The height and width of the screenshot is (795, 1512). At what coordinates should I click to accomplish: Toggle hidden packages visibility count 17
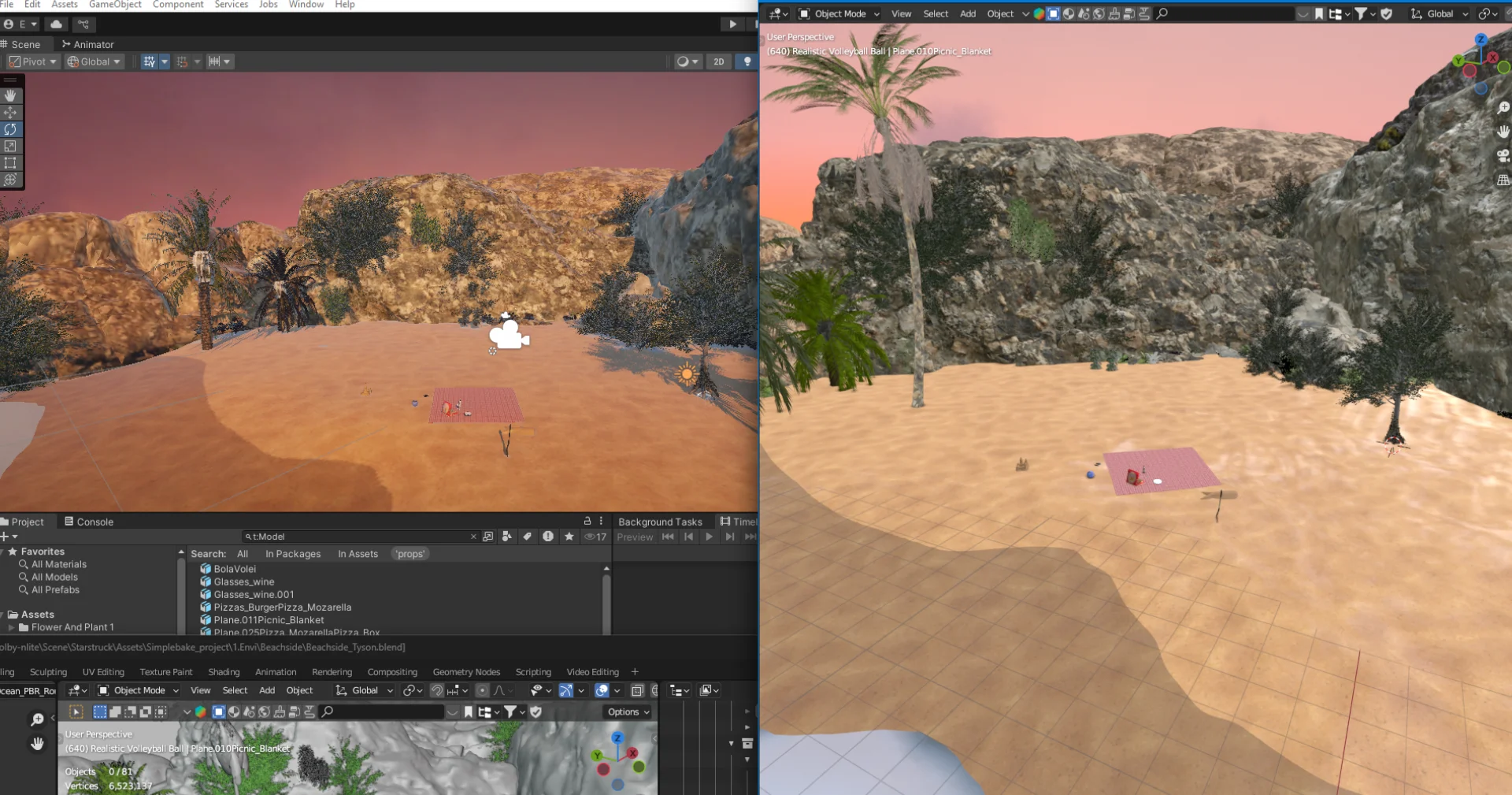coord(596,537)
